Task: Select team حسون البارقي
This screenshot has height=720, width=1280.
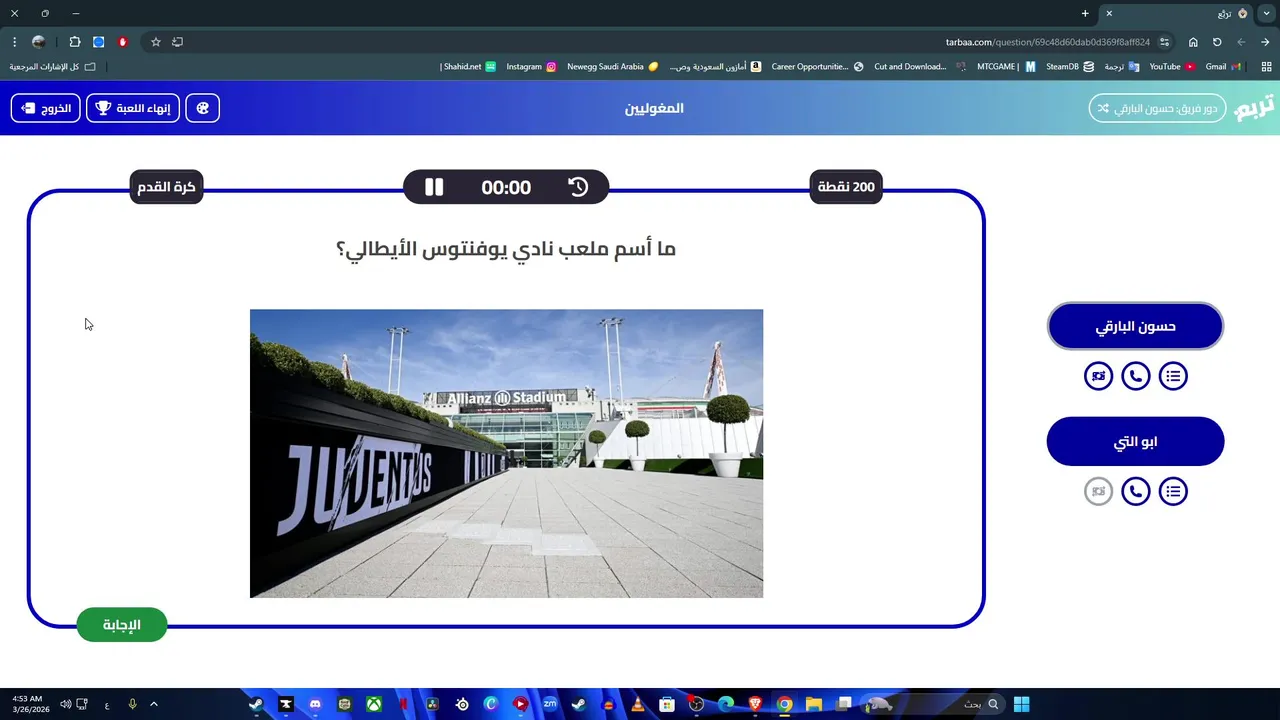Action: [1135, 326]
